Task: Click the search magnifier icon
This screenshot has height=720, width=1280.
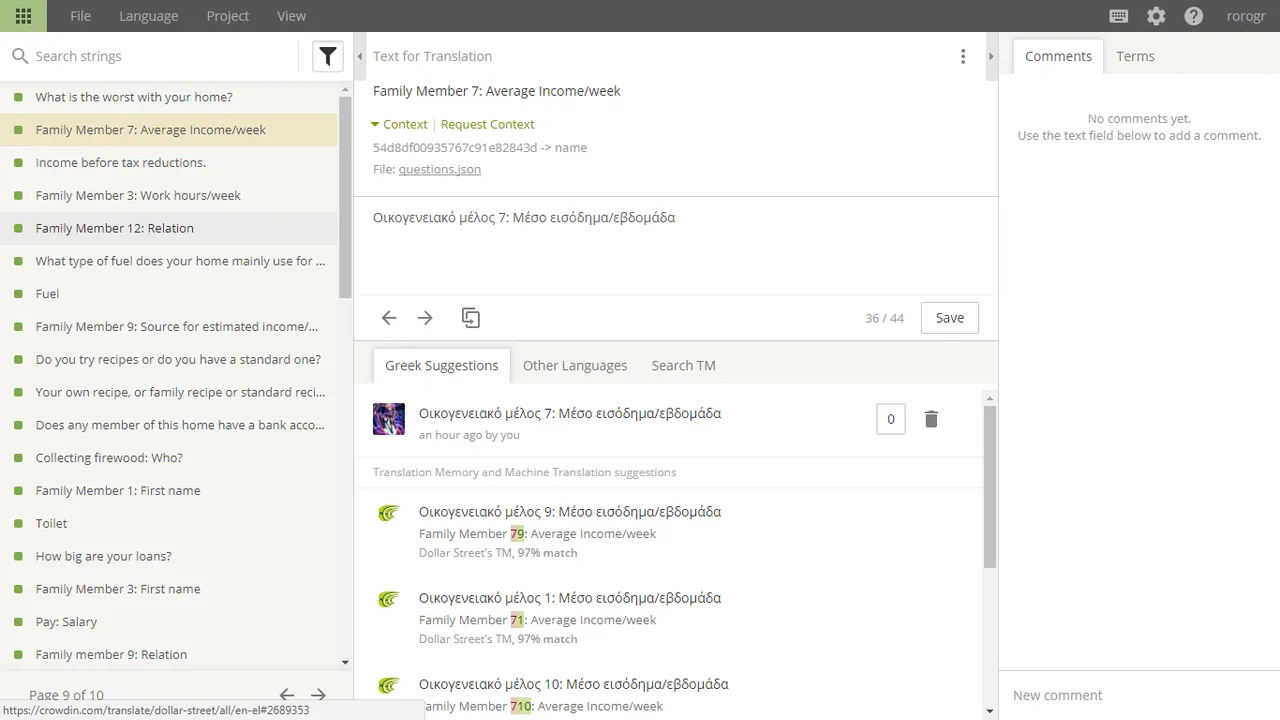Action: [x=19, y=56]
